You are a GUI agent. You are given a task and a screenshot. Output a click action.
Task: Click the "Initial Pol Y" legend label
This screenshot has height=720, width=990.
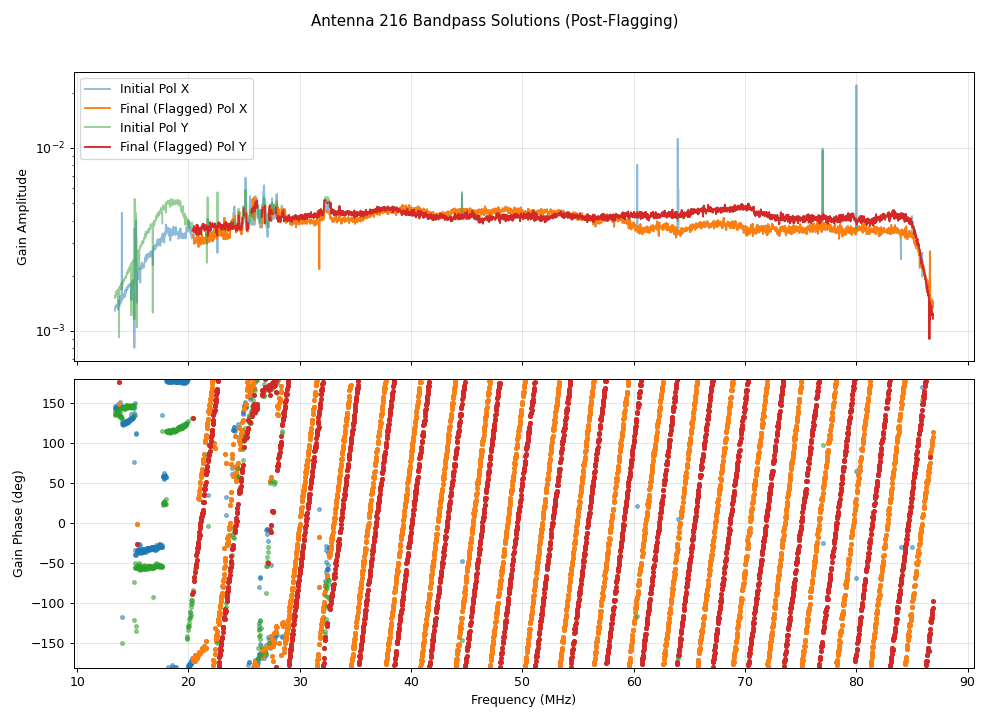[x=154, y=128]
